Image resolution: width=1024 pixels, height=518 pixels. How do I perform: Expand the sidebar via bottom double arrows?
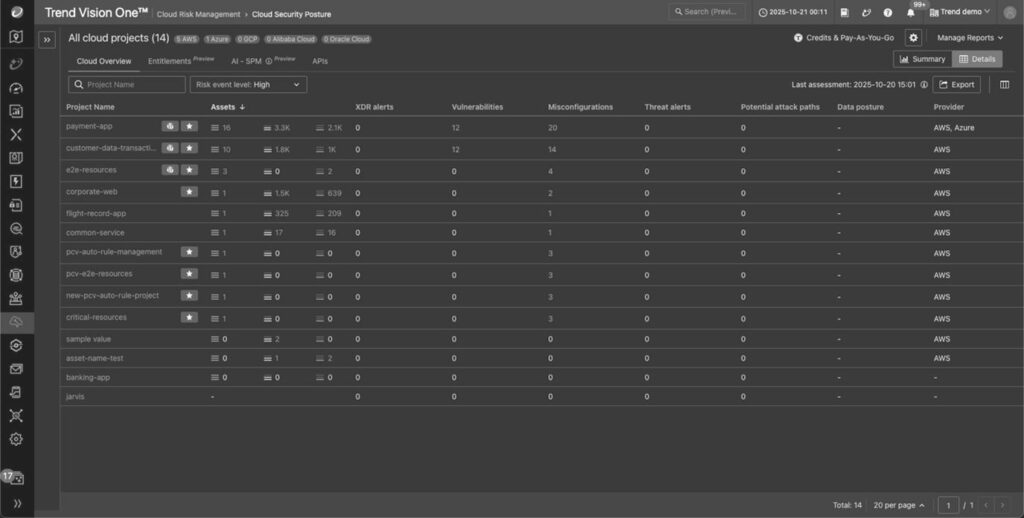point(17,503)
